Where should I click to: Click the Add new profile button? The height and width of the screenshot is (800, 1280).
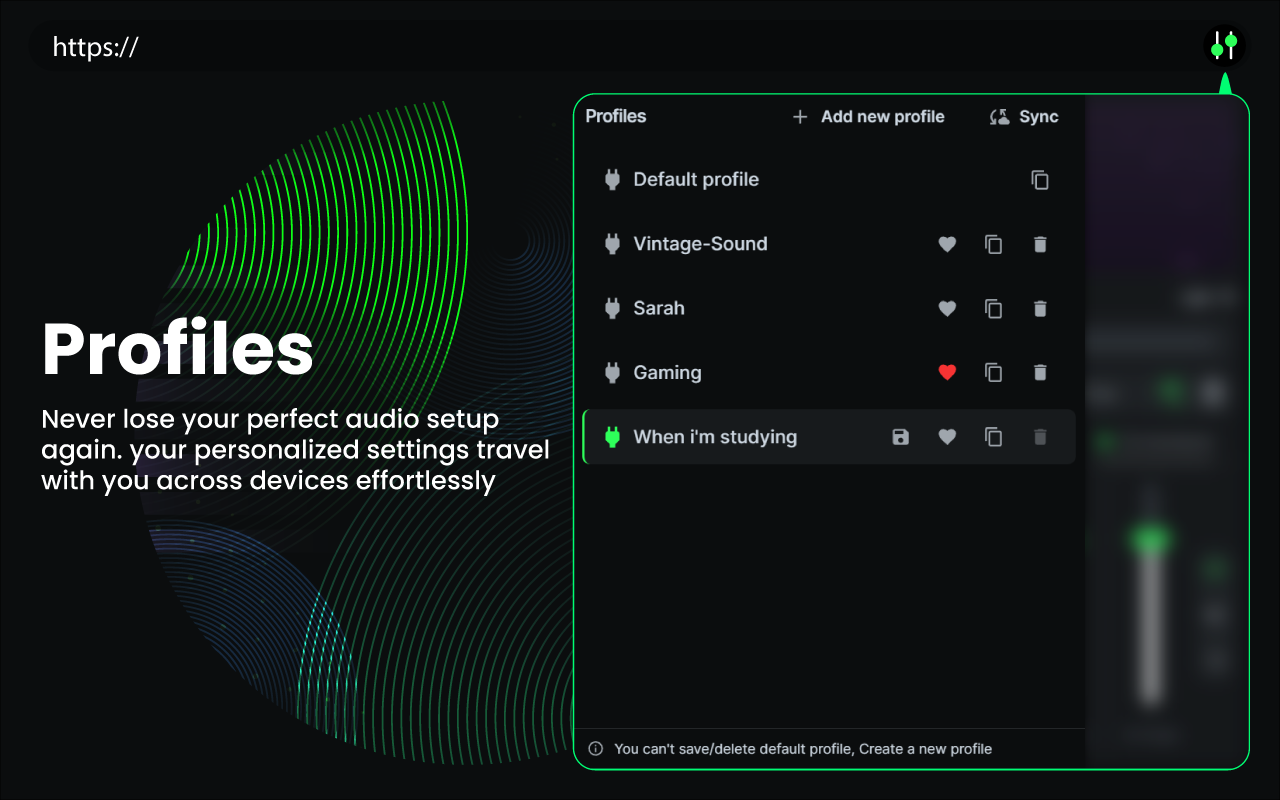coord(868,117)
